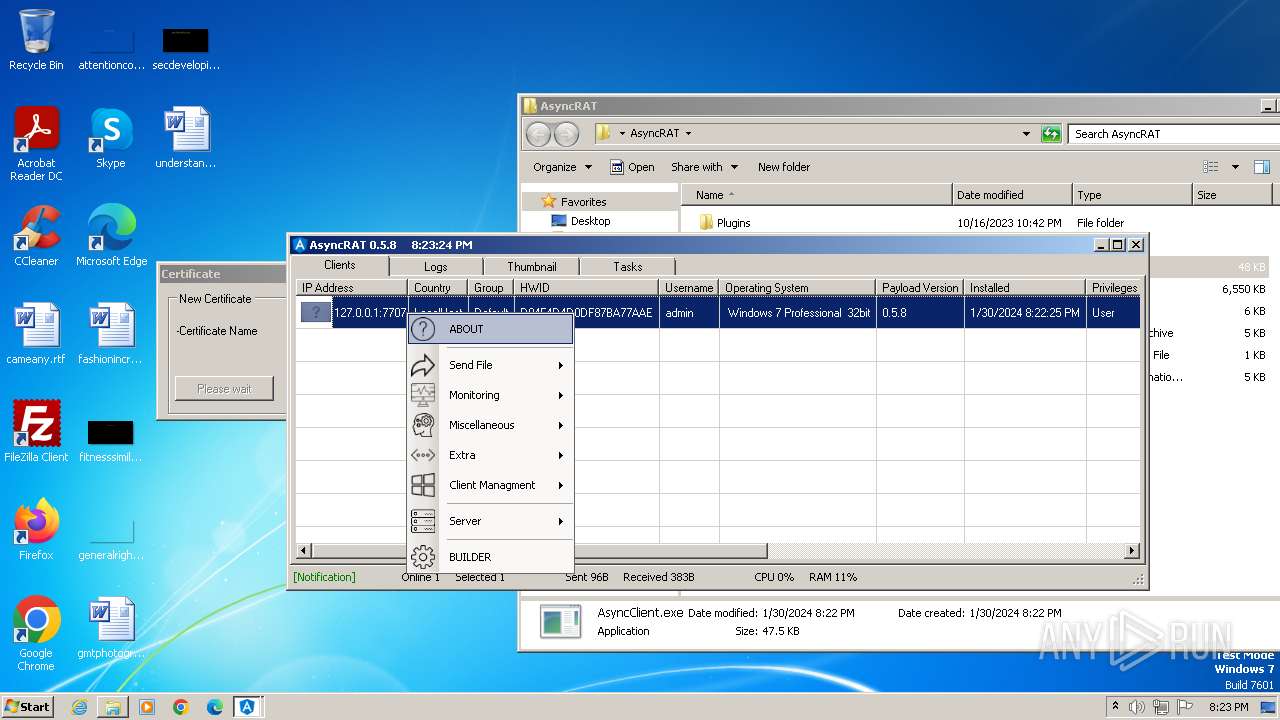Screen dimensions: 1280x720
Task: Click AsyncRAT taskbar icon
Action: pyautogui.click(x=247, y=707)
